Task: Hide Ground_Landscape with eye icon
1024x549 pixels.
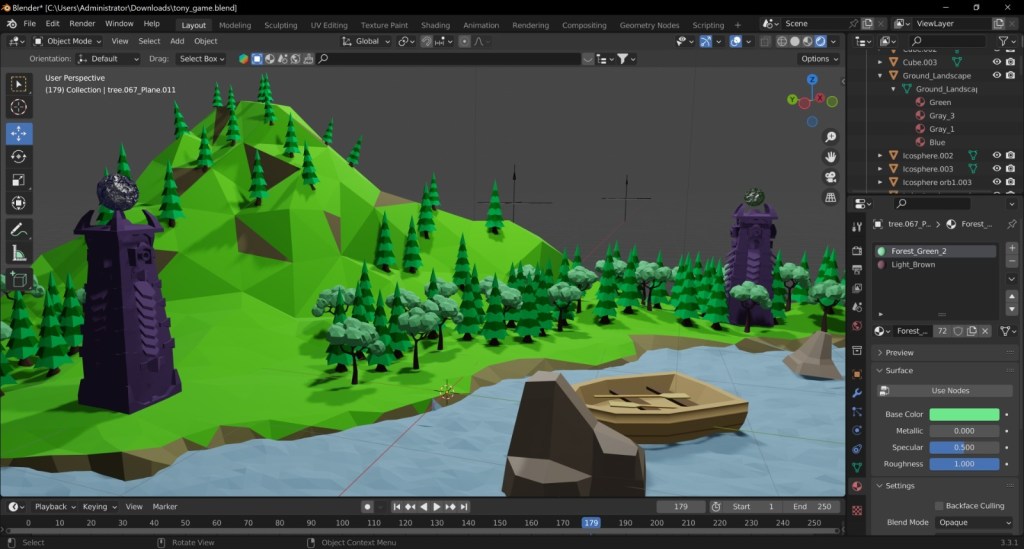Action: (996, 75)
